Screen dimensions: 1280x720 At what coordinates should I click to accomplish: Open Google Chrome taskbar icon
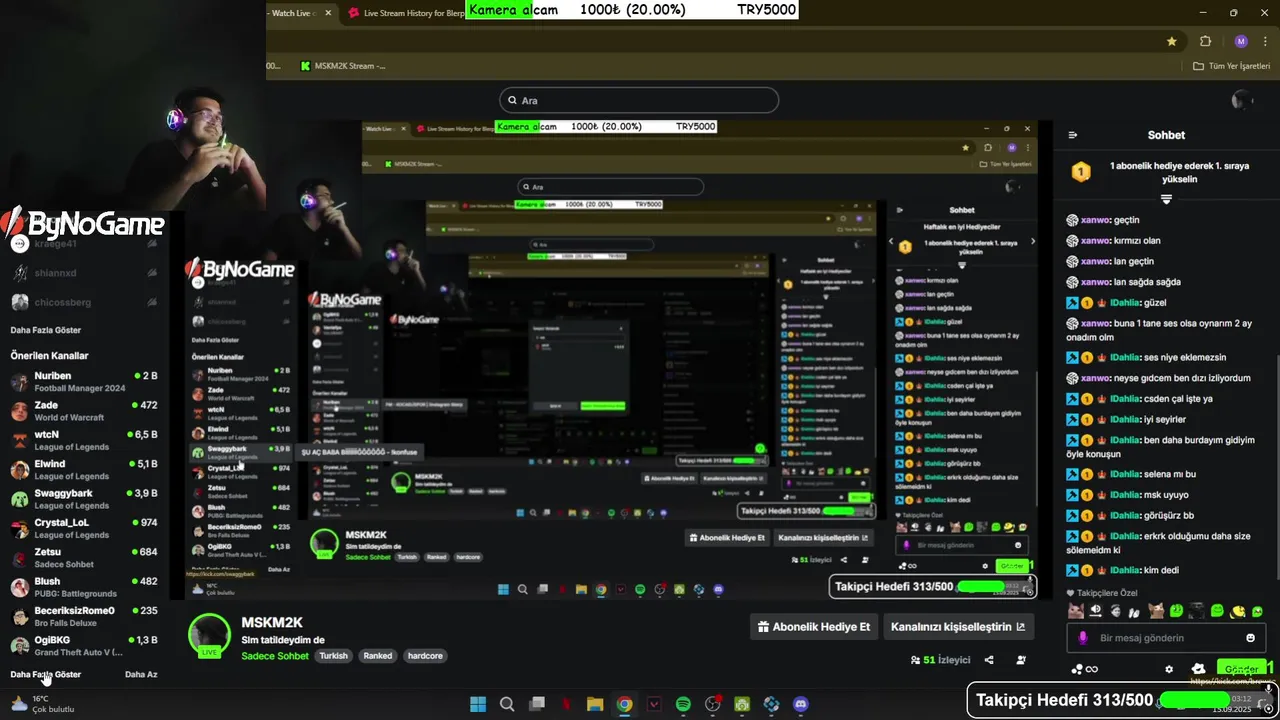coord(624,704)
